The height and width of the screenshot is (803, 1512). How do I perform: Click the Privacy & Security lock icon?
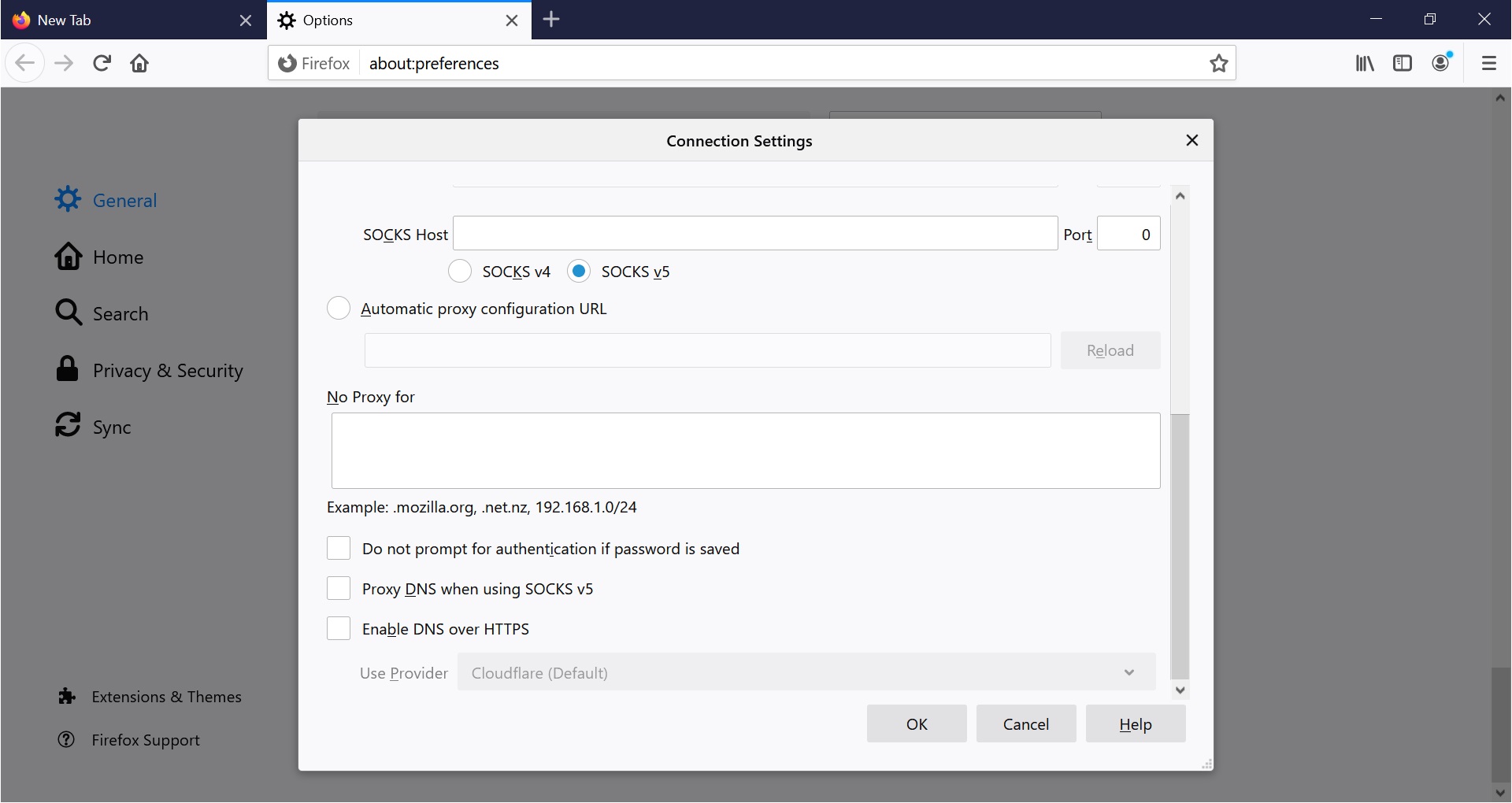(68, 368)
